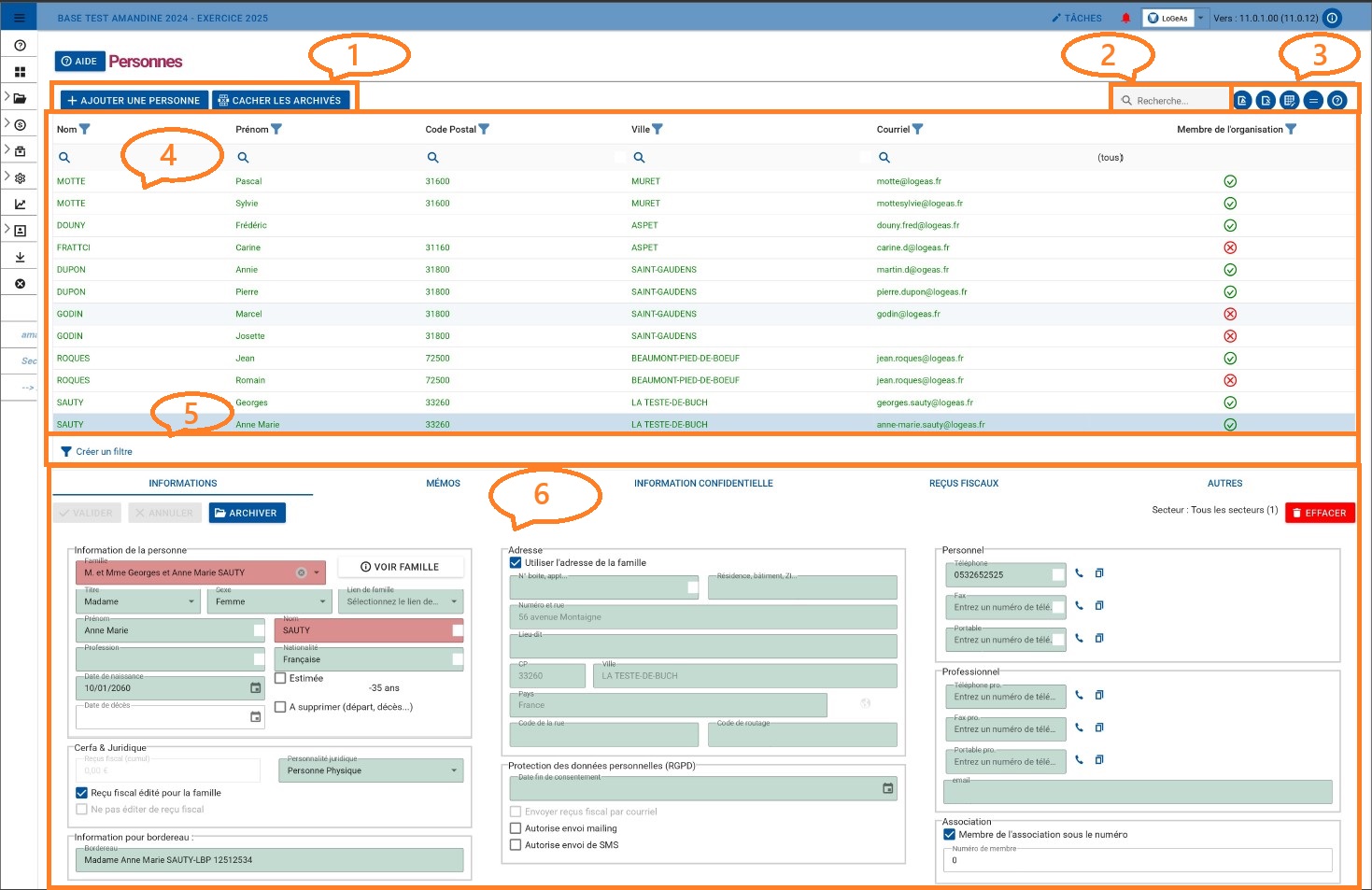Click the red notification bell icon
This screenshot has height=890, width=1372.
click(x=1125, y=18)
